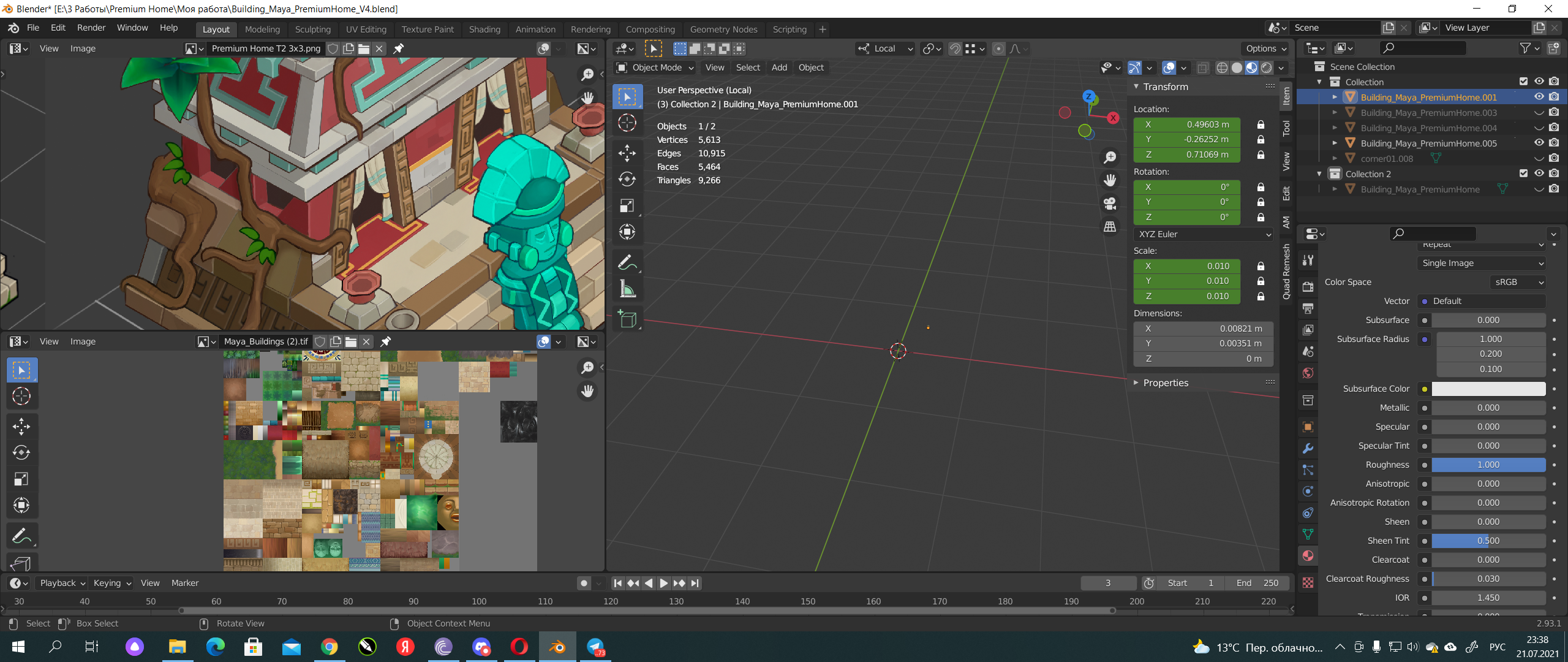Unlock the Scale Z lock
This screenshot has width=1568, height=662.
click(x=1261, y=296)
